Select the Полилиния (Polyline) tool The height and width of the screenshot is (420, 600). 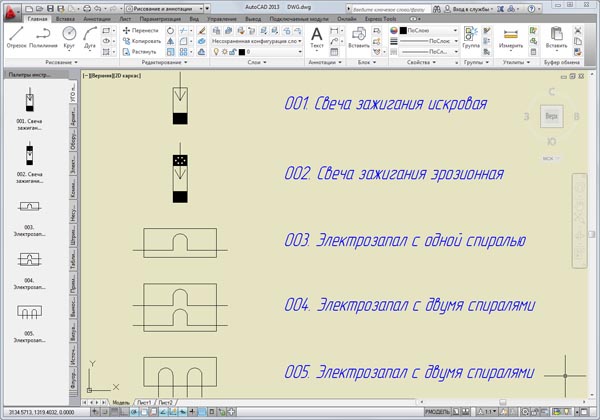coord(43,38)
